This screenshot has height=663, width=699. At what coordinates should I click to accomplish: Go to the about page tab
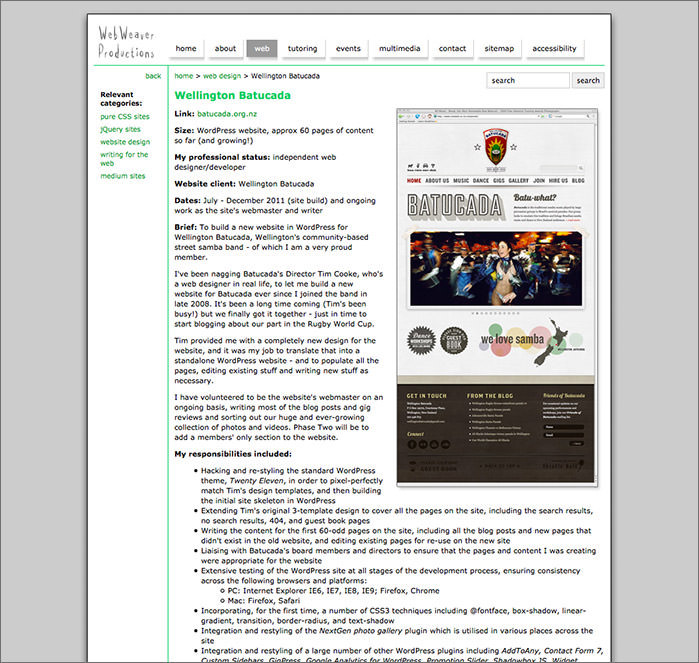click(x=225, y=49)
